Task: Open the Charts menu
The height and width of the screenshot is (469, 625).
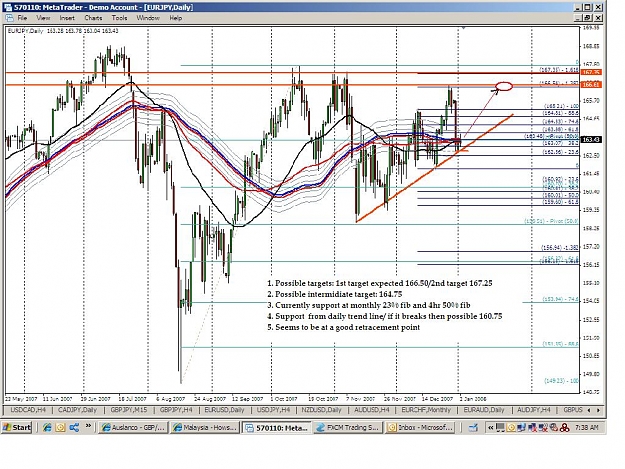Action: tap(93, 18)
